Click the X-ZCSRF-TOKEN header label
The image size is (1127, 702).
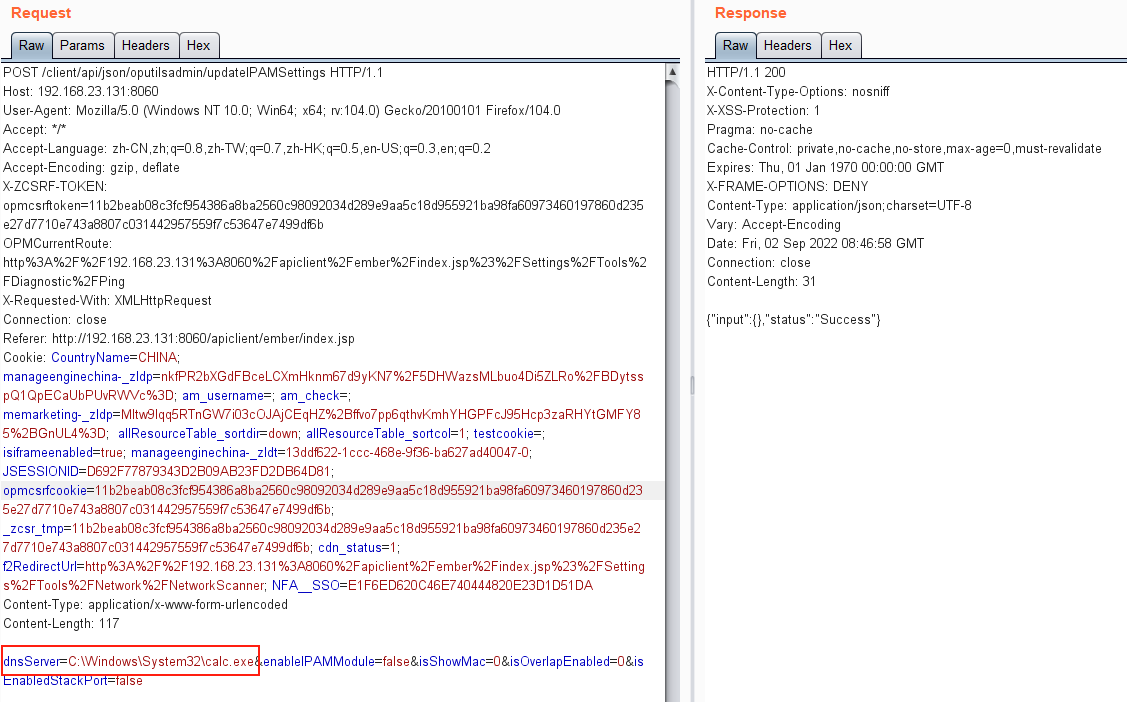(55, 187)
